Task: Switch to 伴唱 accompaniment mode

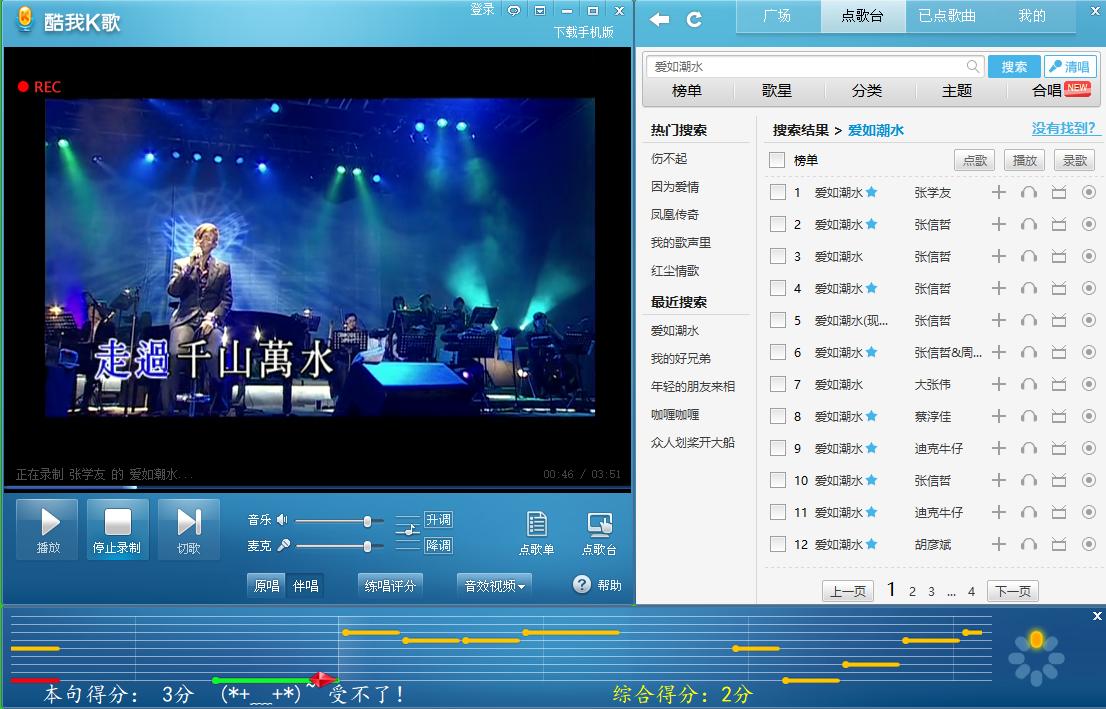Action: click(x=306, y=585)
